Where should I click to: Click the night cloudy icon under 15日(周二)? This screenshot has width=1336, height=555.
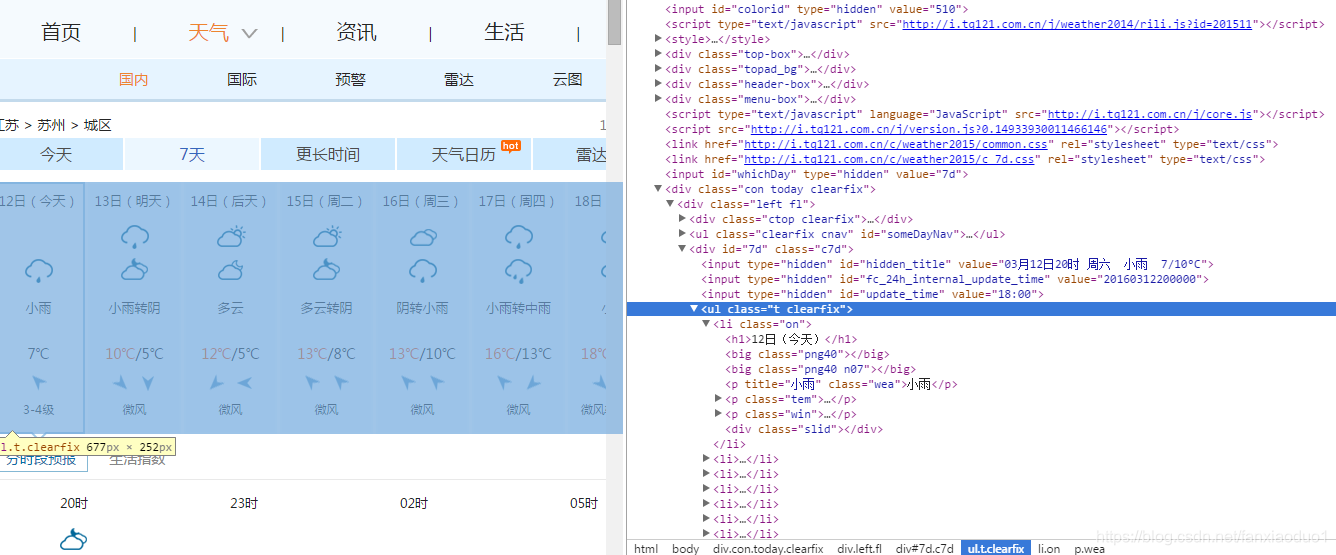(327, 270)
